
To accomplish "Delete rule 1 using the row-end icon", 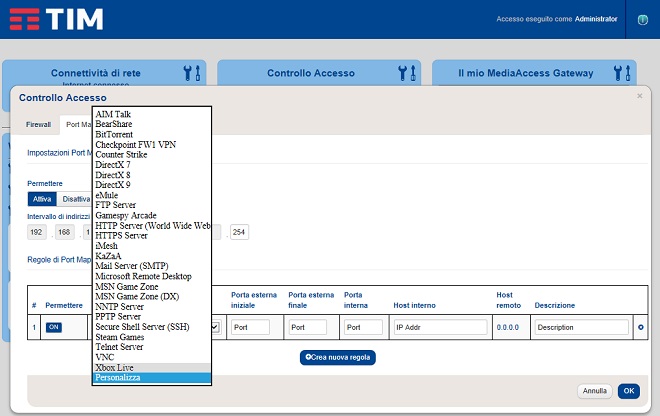I will tap(640, 327).
